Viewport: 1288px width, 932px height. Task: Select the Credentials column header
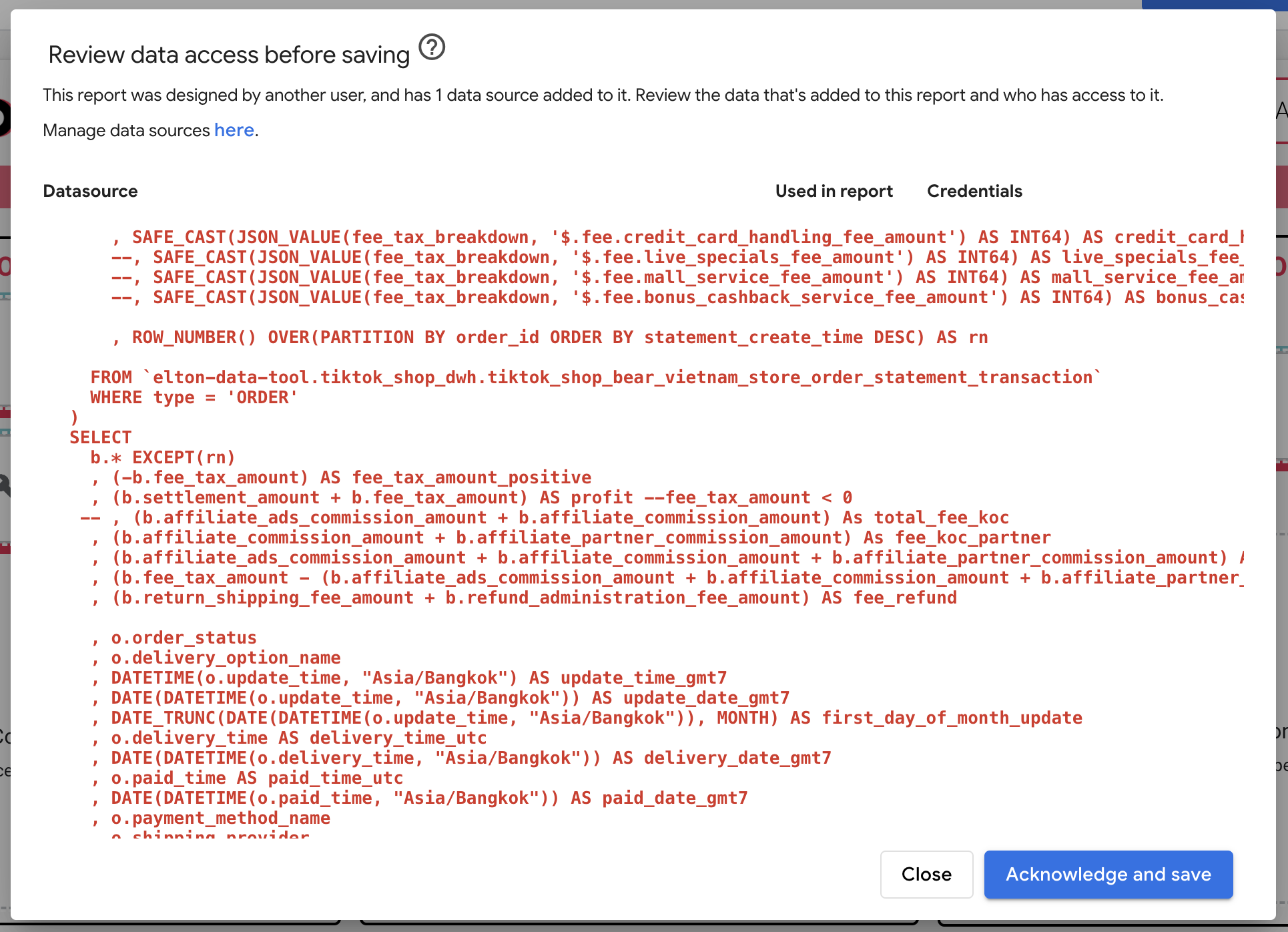(974, 191)
